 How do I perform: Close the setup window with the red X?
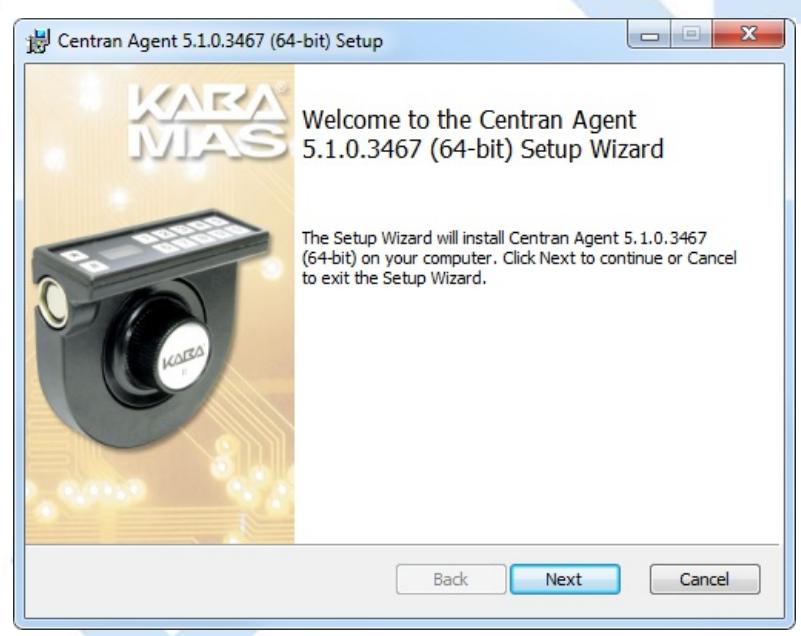click(748, 34)
